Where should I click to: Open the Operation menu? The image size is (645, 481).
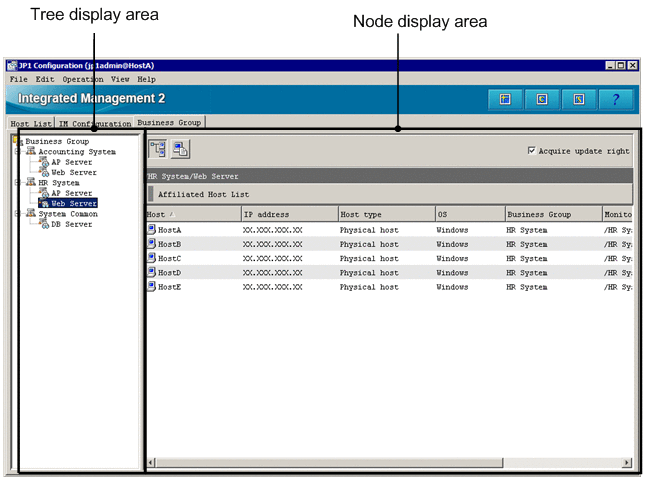tap(82, 79)
